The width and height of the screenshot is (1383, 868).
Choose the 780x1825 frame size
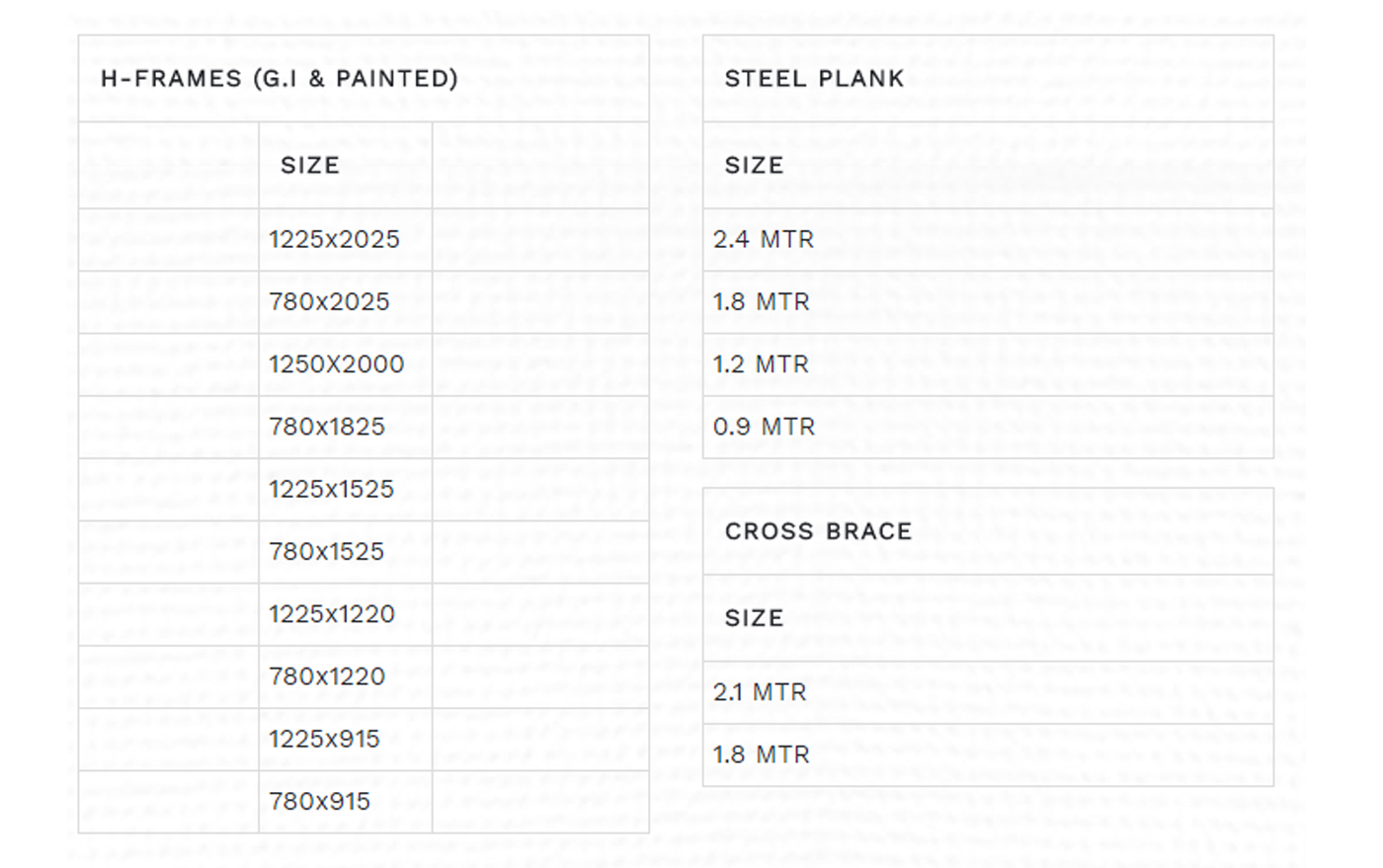coord(327,427)
